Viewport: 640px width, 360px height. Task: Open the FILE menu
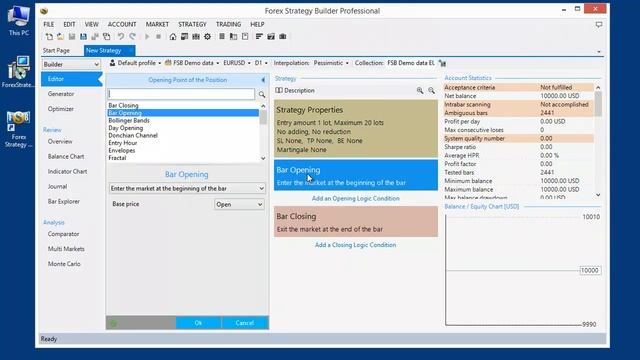49,24
